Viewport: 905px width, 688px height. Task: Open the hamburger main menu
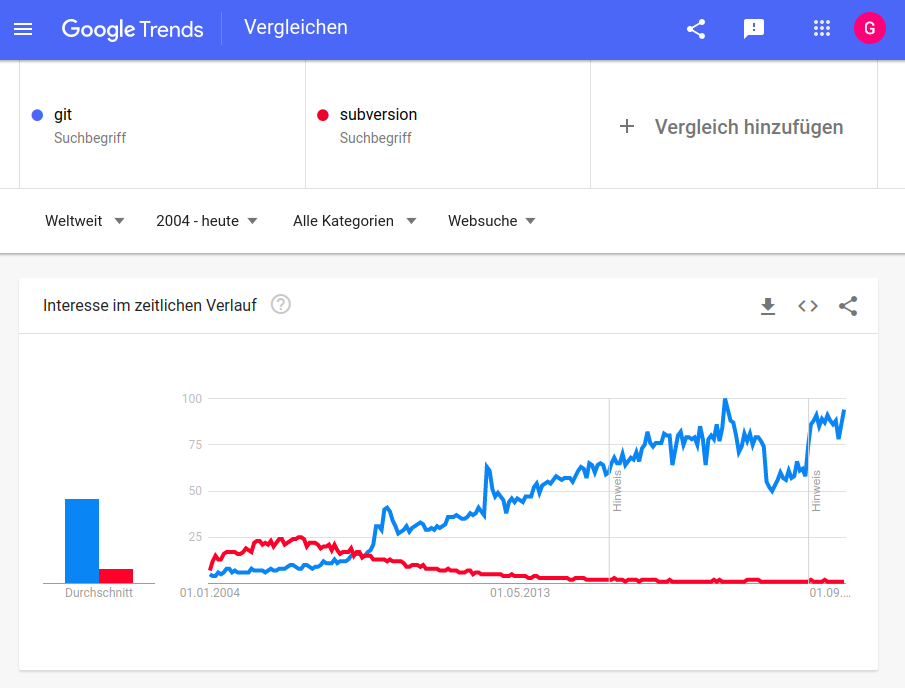[23, 29]
